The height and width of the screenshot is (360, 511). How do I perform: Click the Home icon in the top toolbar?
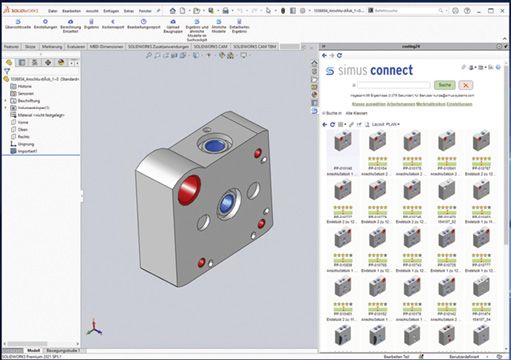coord(173,11)
